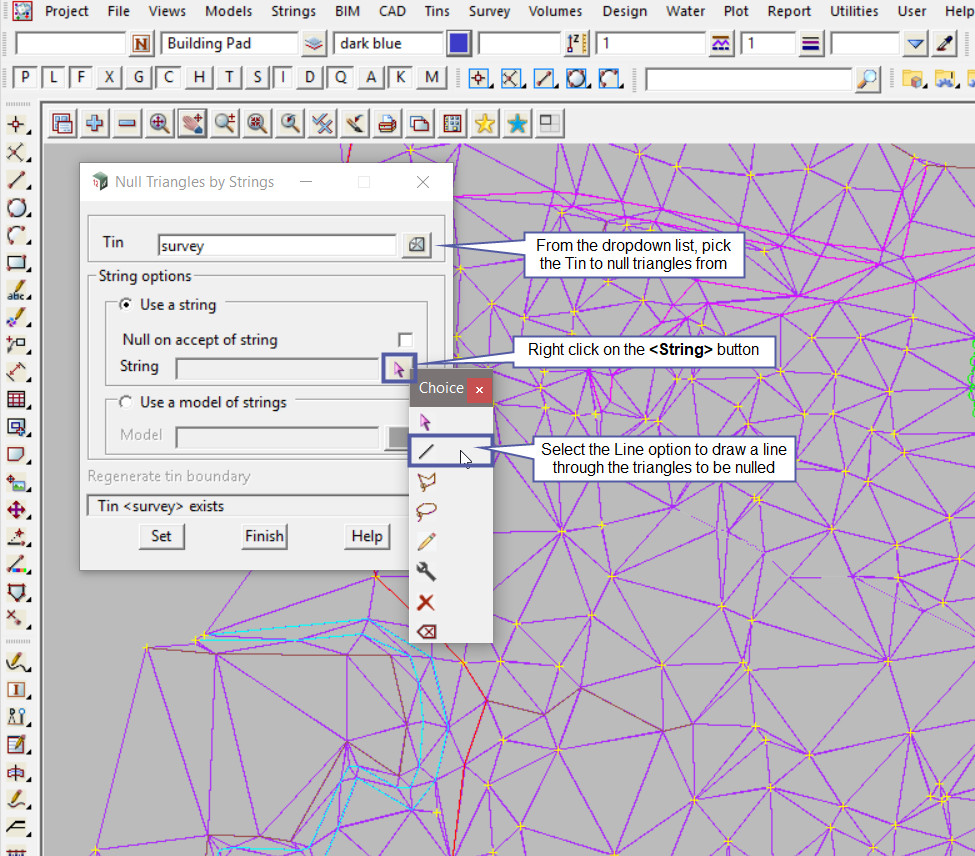Click the print icon in view toolbar
This screenshot has height=856, width=975.
click(x=388, y=124)
